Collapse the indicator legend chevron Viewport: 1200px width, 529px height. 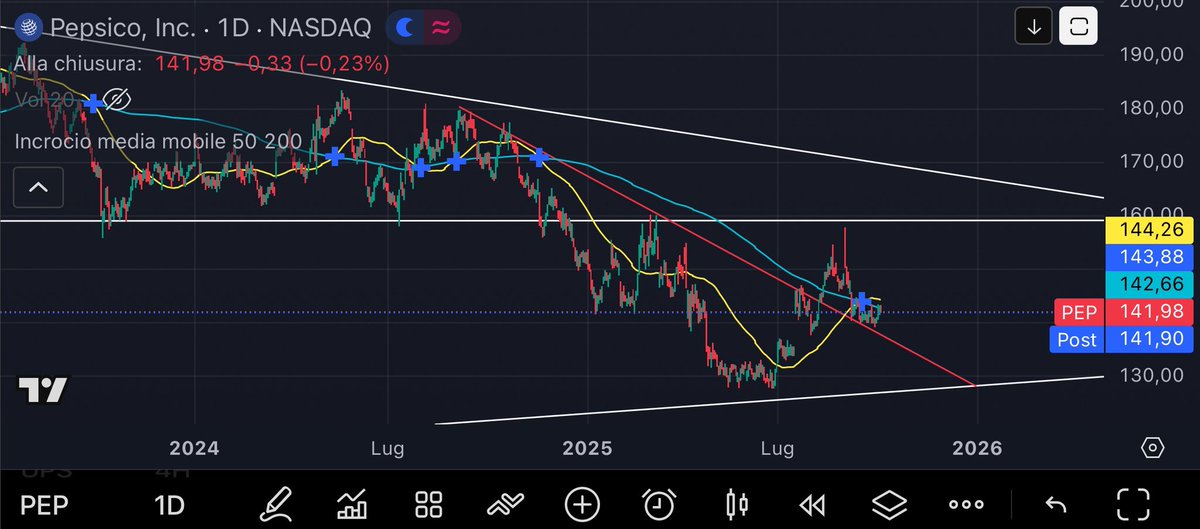pos(38,186)
